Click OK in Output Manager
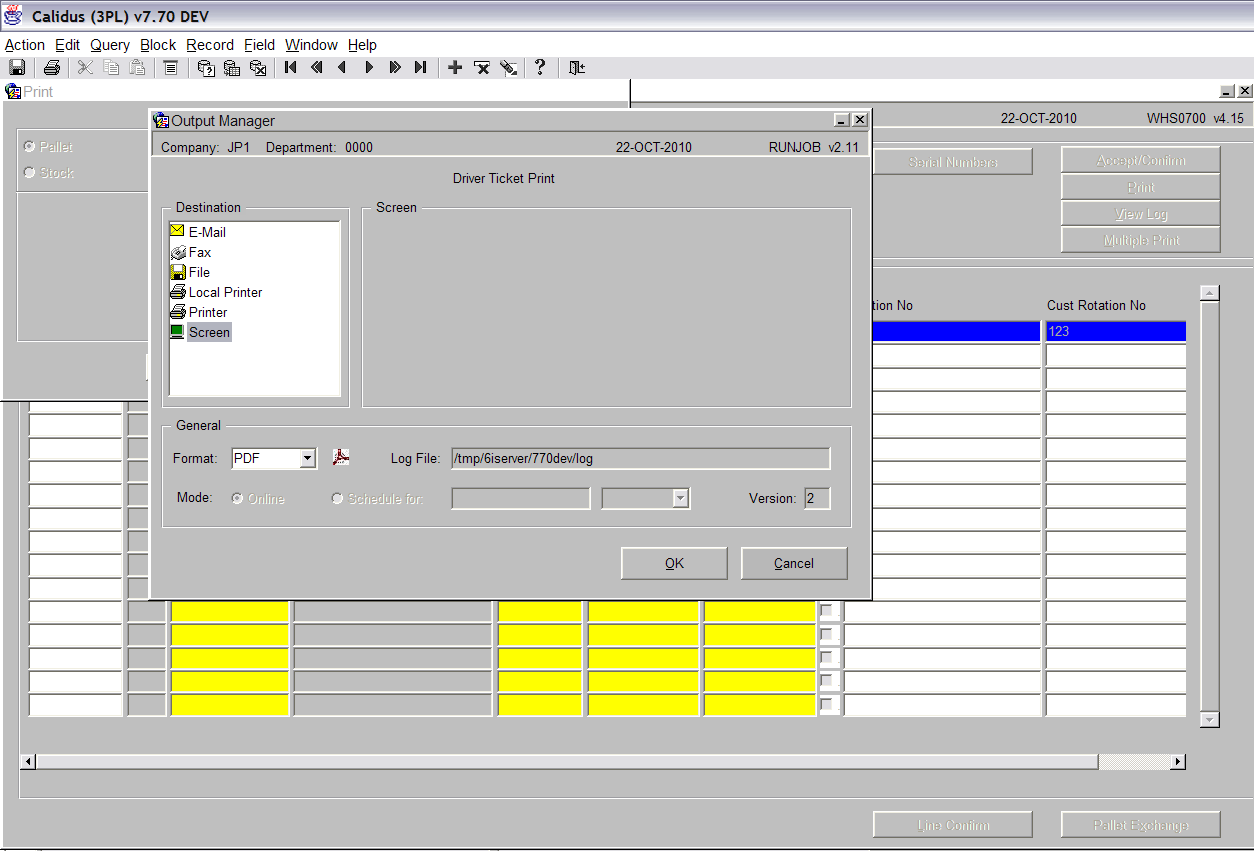Image resolution: width=1254 pixels, height=851 pixels. [674, 563]
